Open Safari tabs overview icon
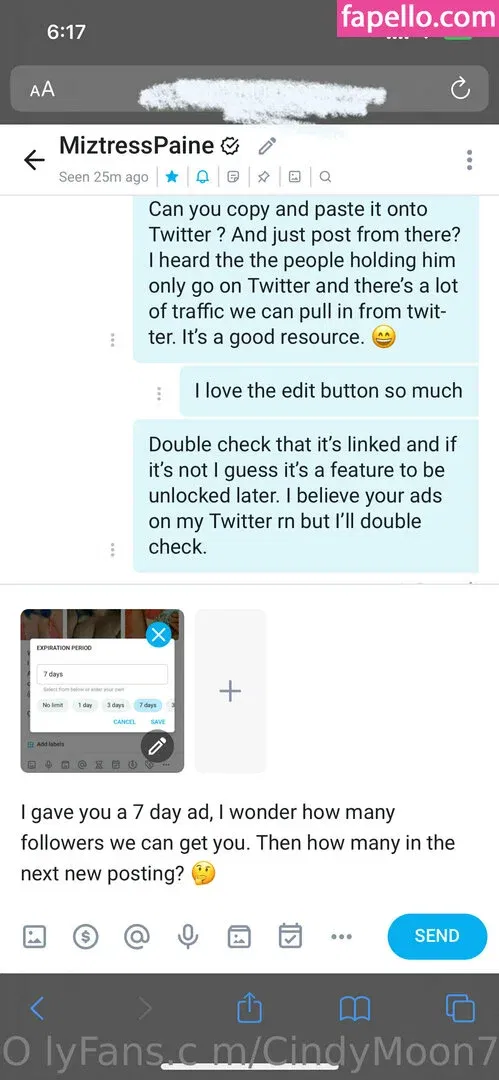The image size is (499, 1080). [460, 1008]
